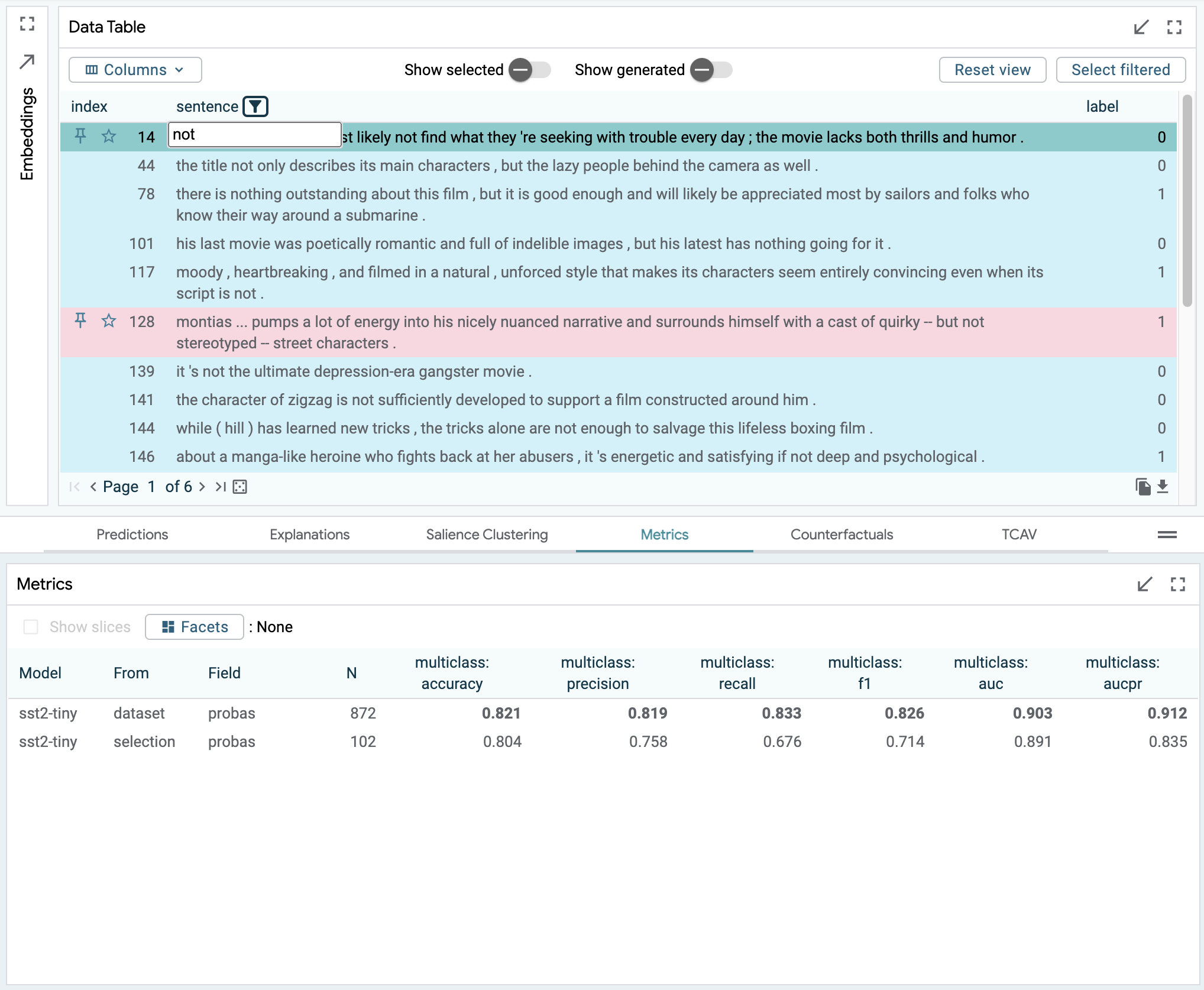This screenshot has width=1204, height=990.
Task: Select row 101 about poetically romantic movie
Action: click(x=619, y=244)
